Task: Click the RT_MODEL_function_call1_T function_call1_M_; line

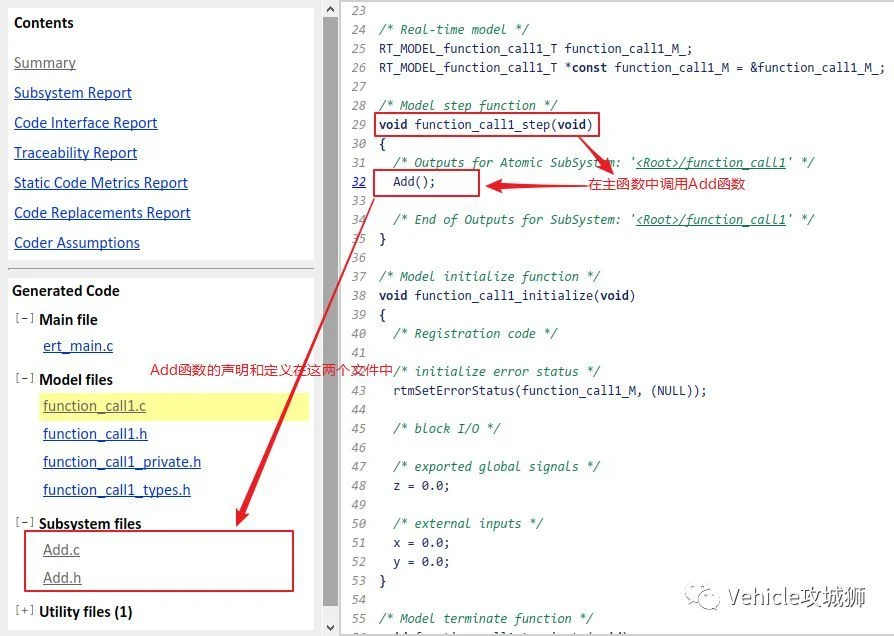Action: click(x=535, y=48)
